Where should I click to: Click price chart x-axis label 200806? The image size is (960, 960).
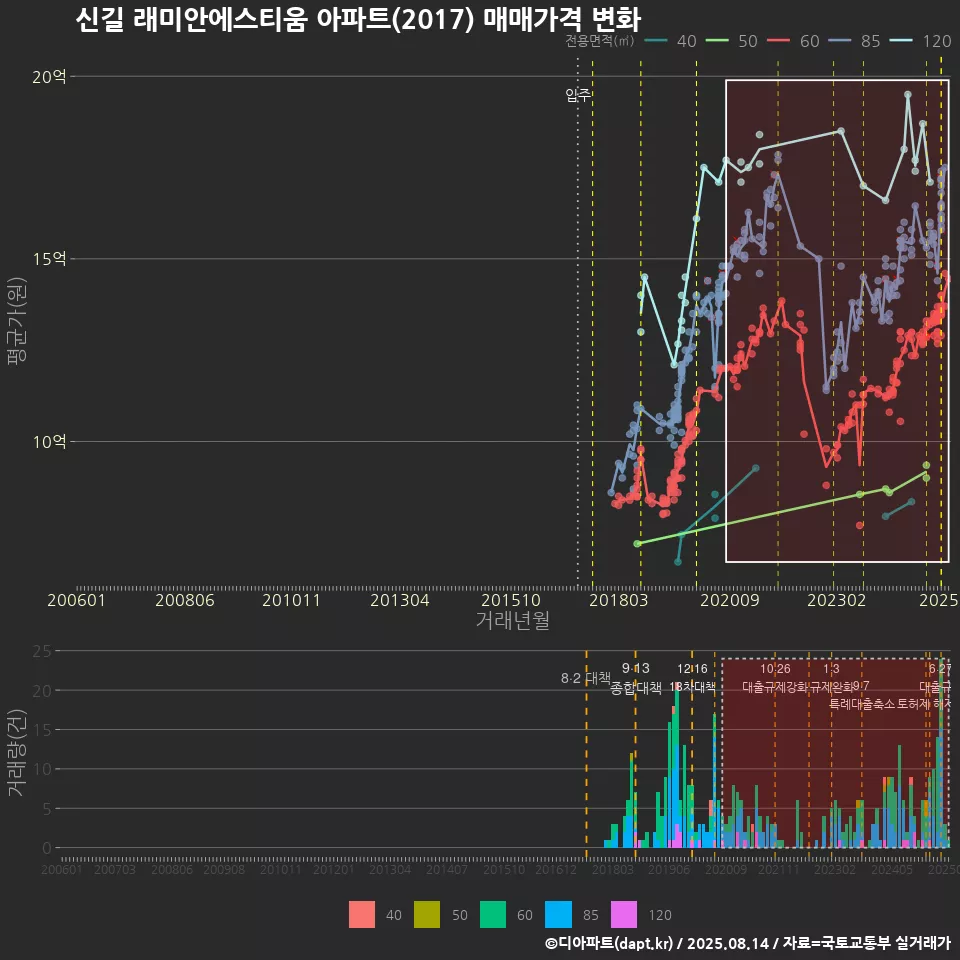tap(185, 600)
